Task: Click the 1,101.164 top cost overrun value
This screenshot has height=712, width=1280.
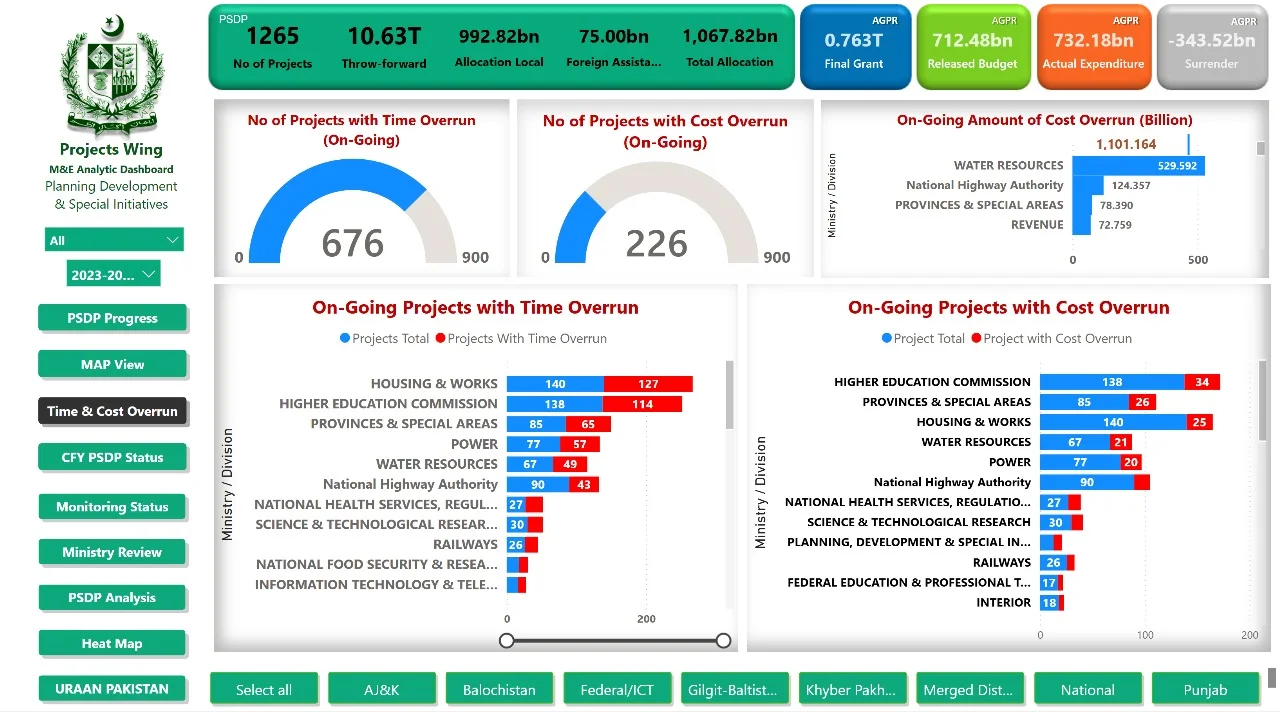Action: pos(1126,144)
